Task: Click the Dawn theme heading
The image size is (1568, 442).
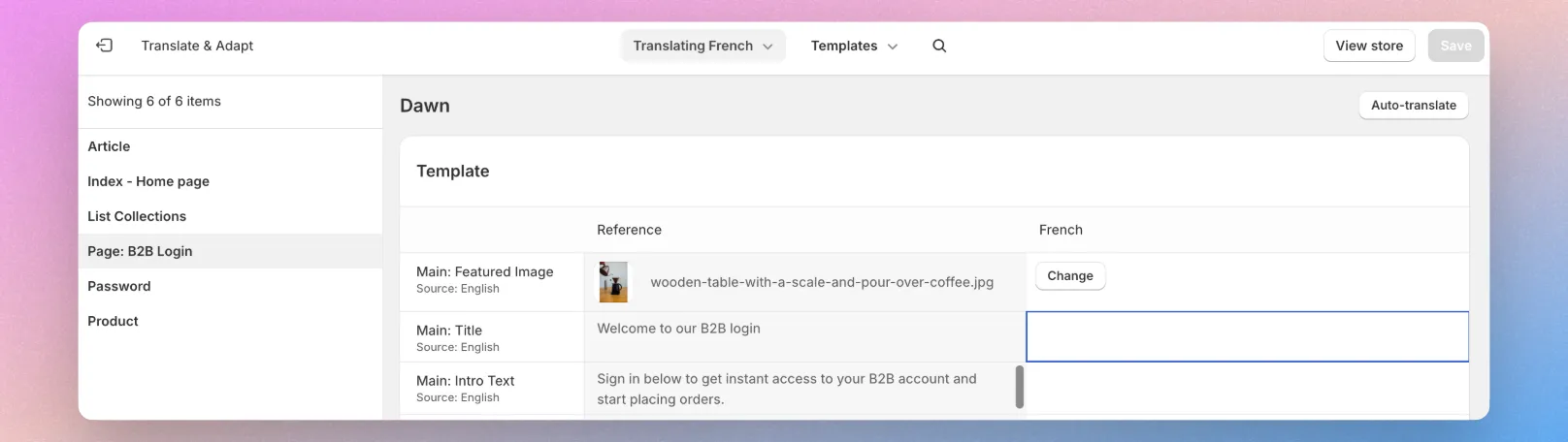Action: tap(425, 106)
